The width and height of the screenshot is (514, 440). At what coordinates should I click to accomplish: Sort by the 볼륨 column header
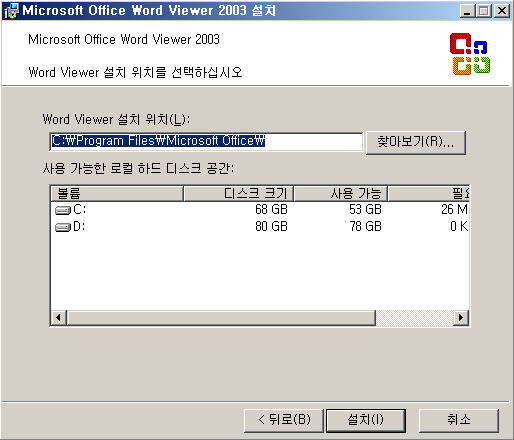(x=117, y=193)
